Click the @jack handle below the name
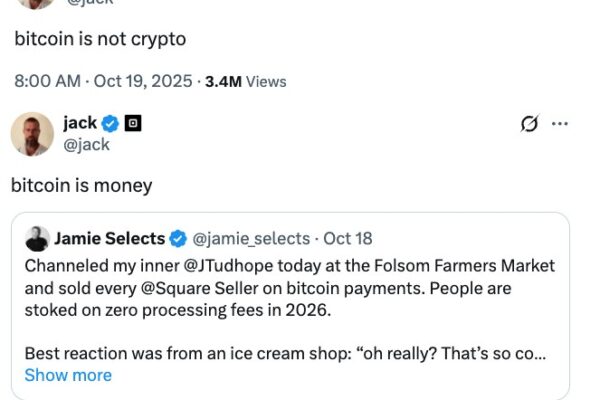The height and width of the screenshot is (400, 600). (85, 145)
